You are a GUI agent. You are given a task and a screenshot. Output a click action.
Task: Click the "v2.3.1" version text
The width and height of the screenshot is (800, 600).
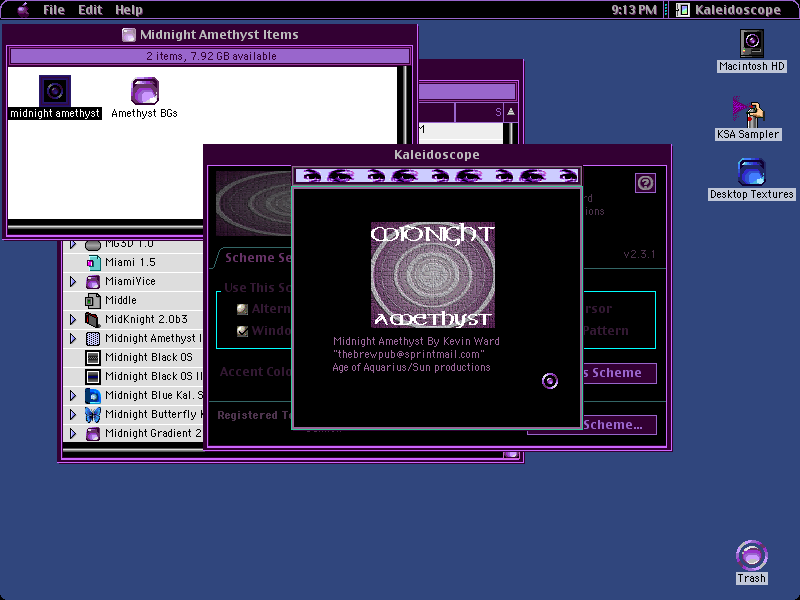pyautogui.click(x=639, y=254)
